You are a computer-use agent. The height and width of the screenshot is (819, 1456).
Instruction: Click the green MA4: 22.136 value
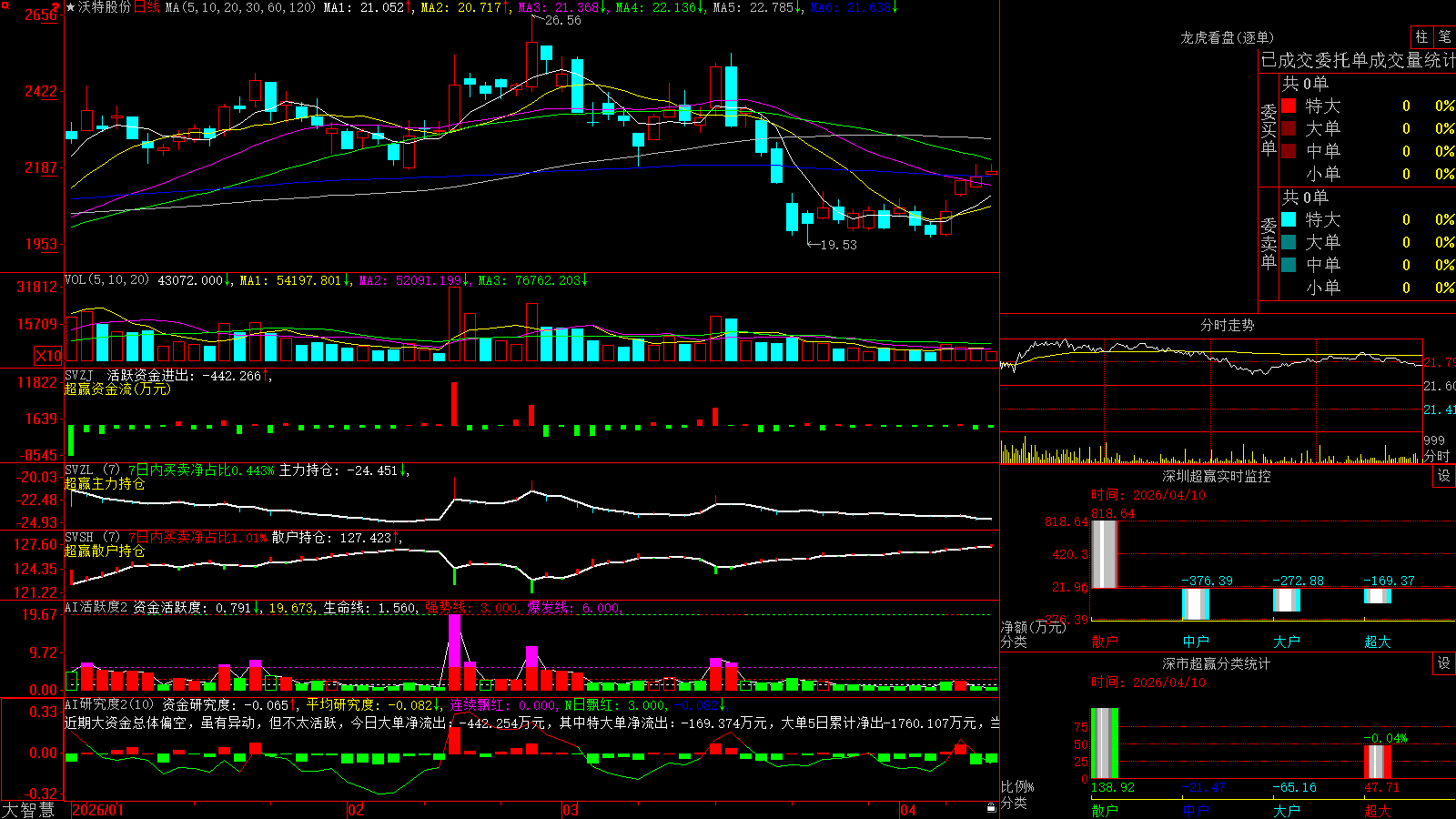(x=656, y=7)
